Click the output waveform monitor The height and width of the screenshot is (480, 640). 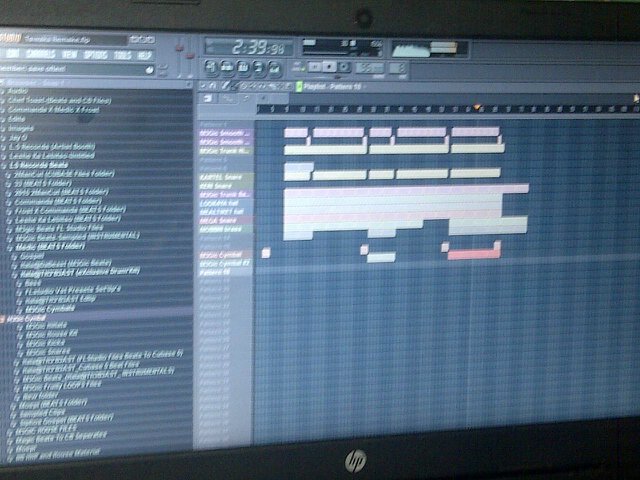pos(430,49)
